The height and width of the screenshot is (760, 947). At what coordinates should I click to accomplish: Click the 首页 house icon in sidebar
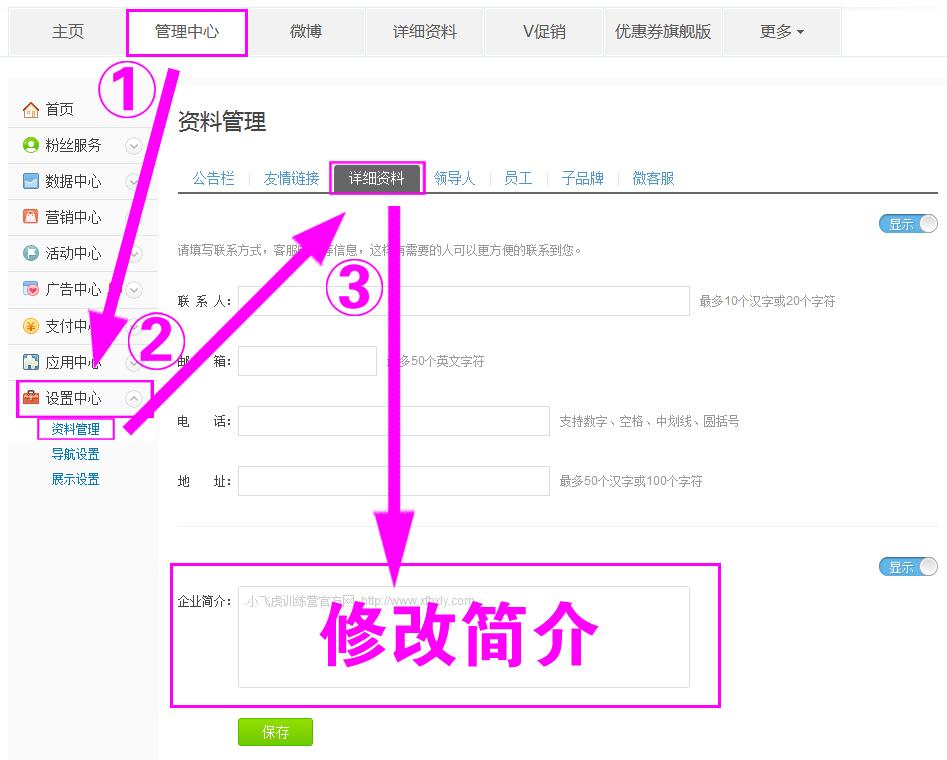(31, 110)
